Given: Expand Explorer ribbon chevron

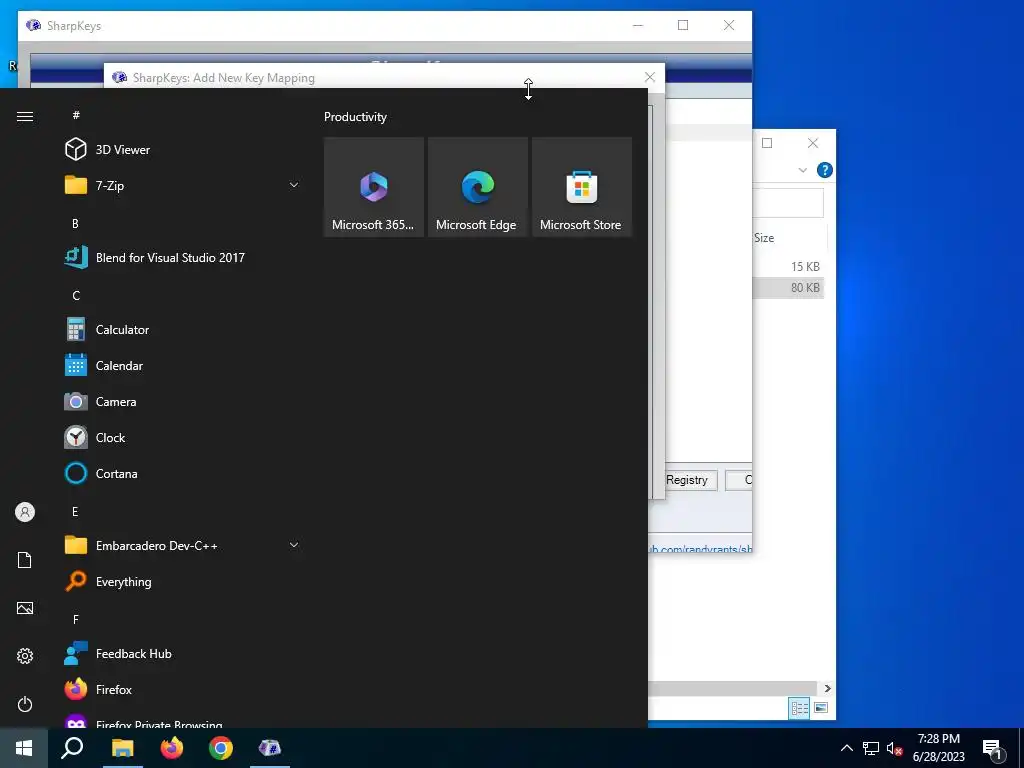Looking at the screenshot, I should [x=803, y=170].
